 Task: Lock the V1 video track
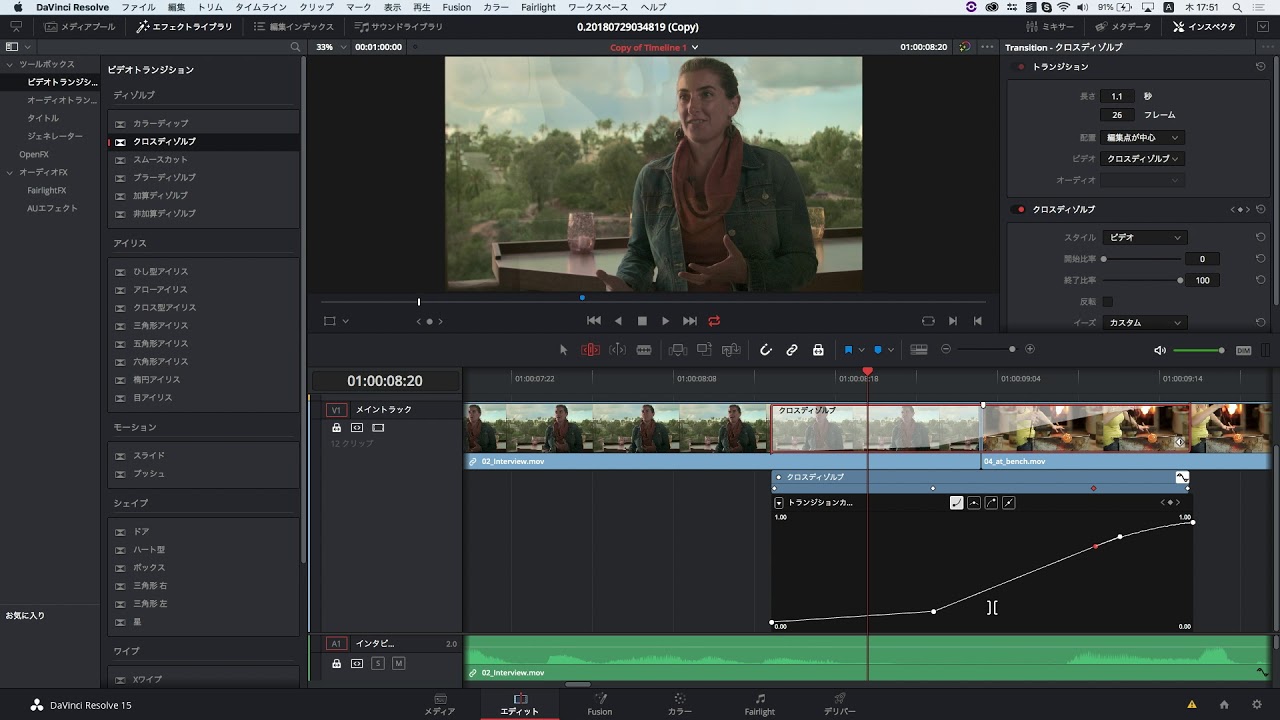[336, 428]
